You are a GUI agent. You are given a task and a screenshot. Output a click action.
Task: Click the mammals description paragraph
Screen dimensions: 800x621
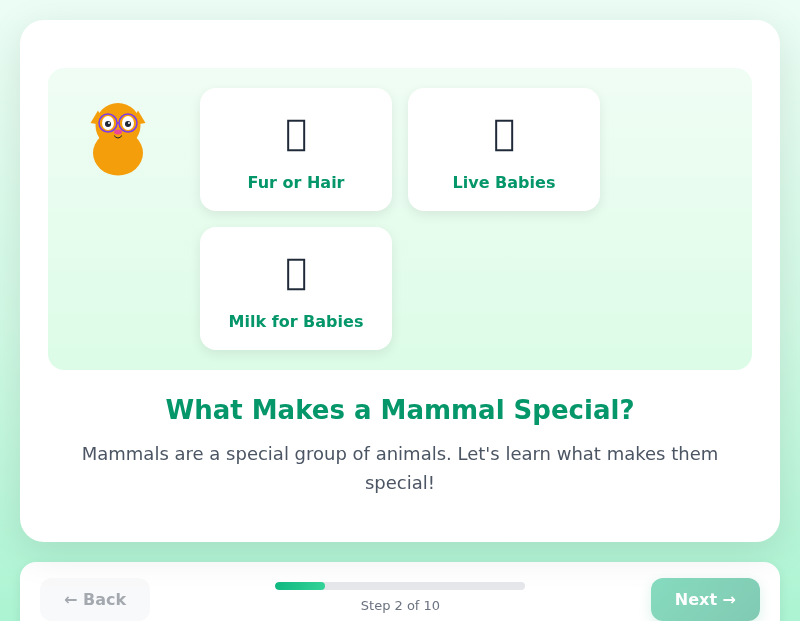coord(400,468)
